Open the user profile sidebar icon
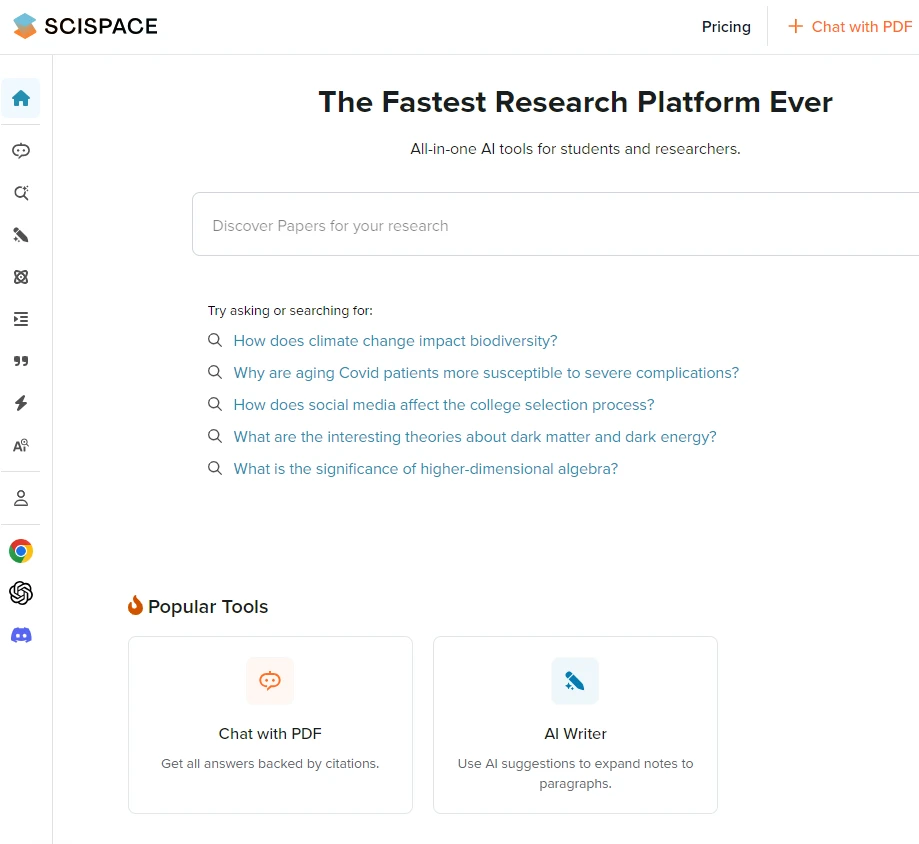This screenshot has width=919, height=844. [x=21, y=498]
